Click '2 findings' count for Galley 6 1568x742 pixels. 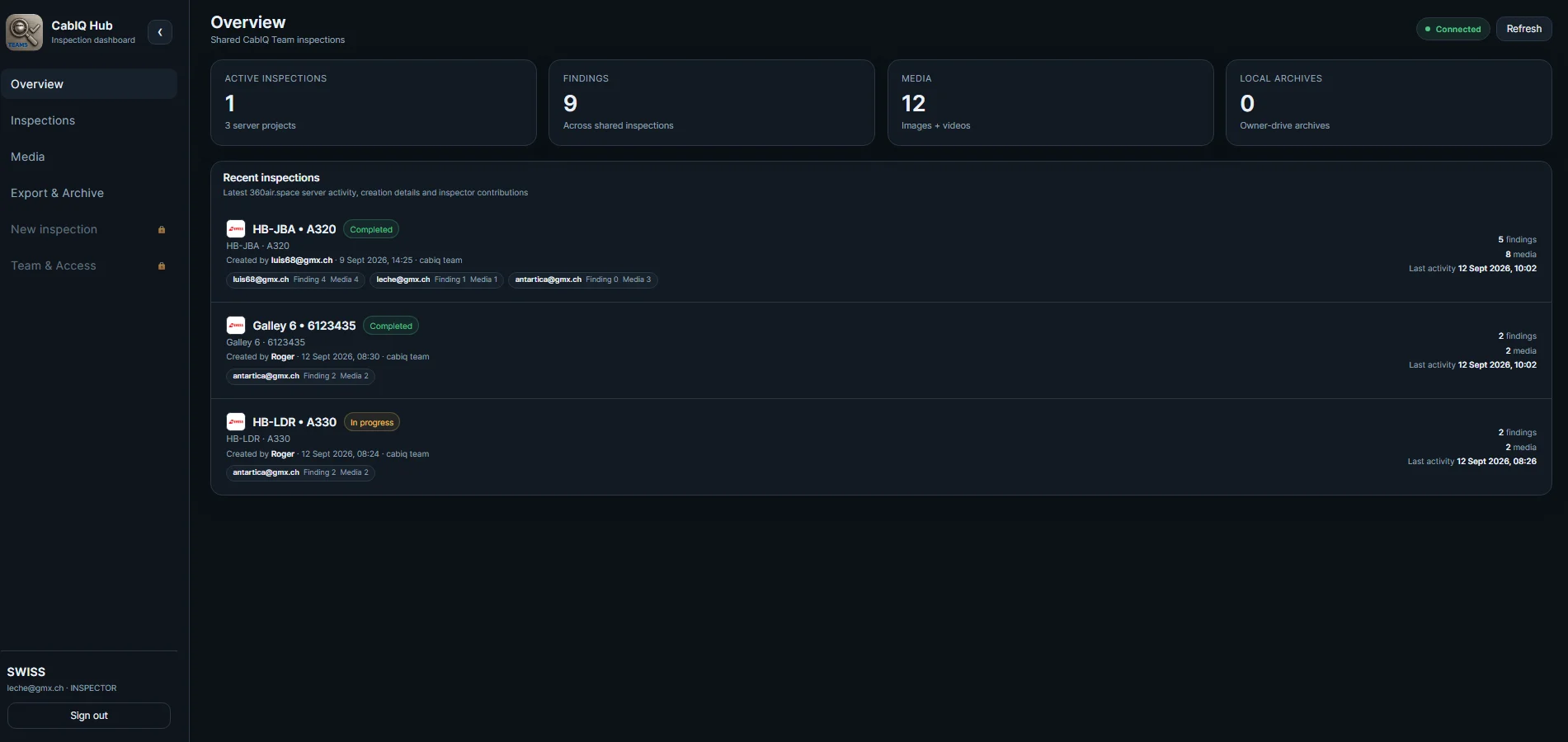click(x=1517, y=336)
